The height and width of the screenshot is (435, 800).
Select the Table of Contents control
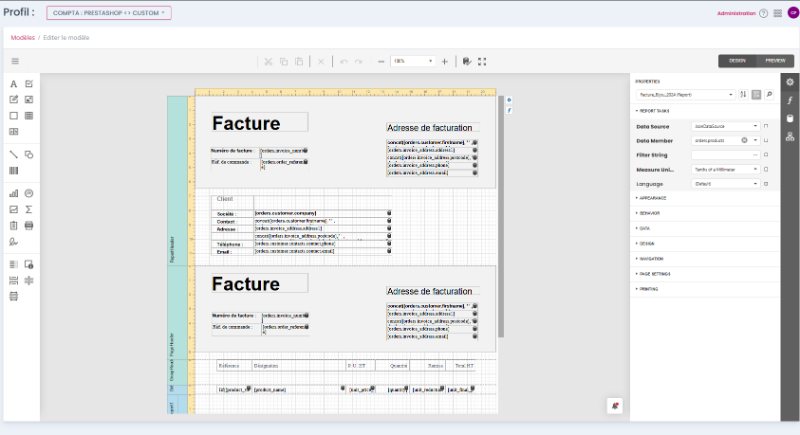[14, 264]
